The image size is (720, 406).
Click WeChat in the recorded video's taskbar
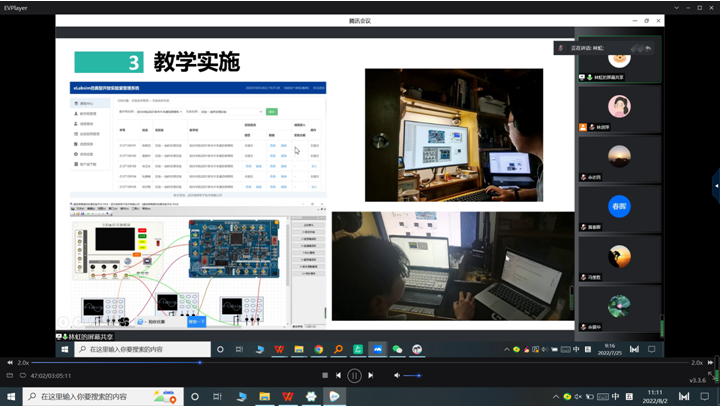click(397, 350)
